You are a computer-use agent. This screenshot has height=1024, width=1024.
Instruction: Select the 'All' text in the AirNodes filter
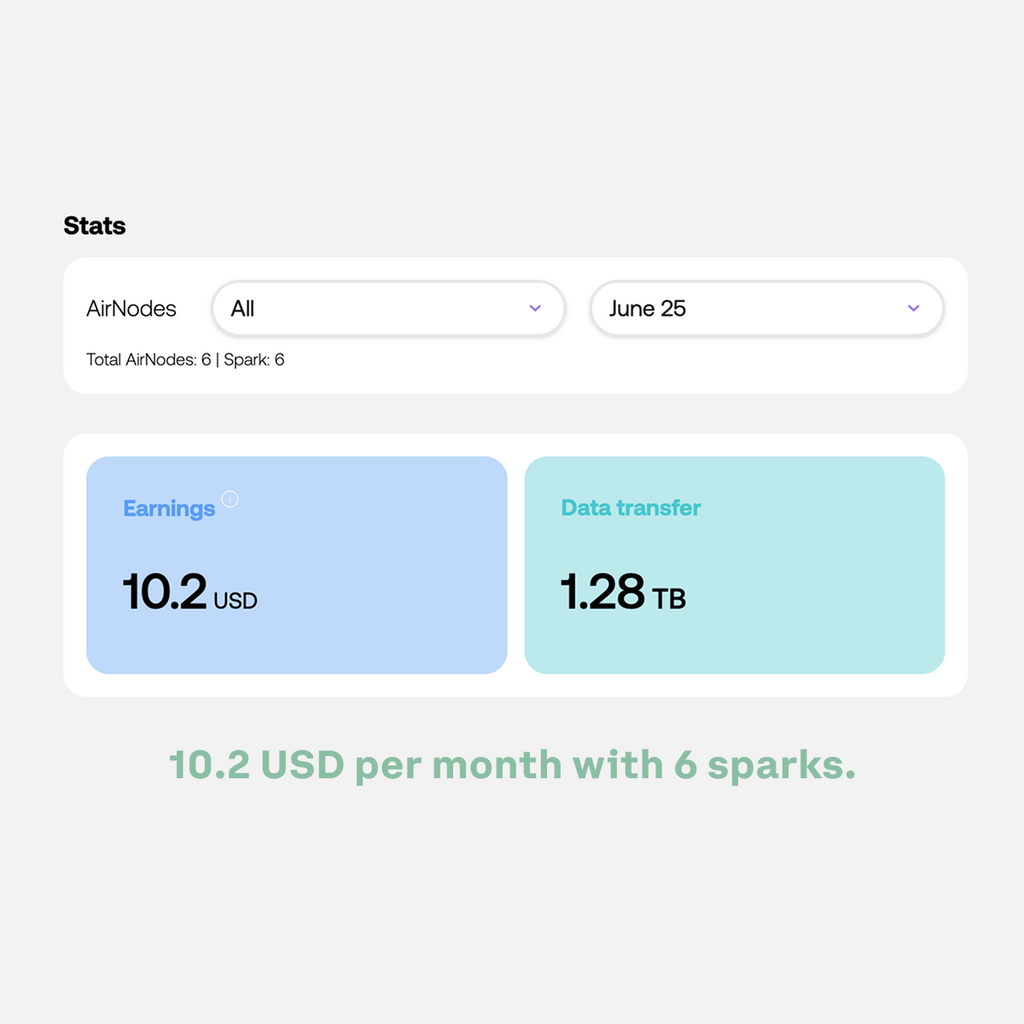click(x=243, y=309)
